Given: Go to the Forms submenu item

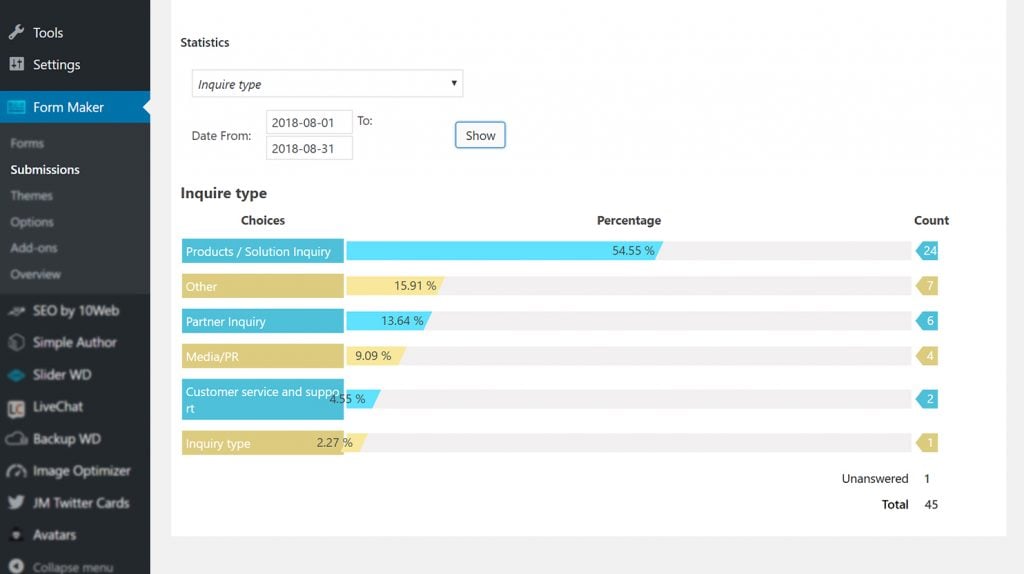Looking at the screenshot, I should 27,143.
